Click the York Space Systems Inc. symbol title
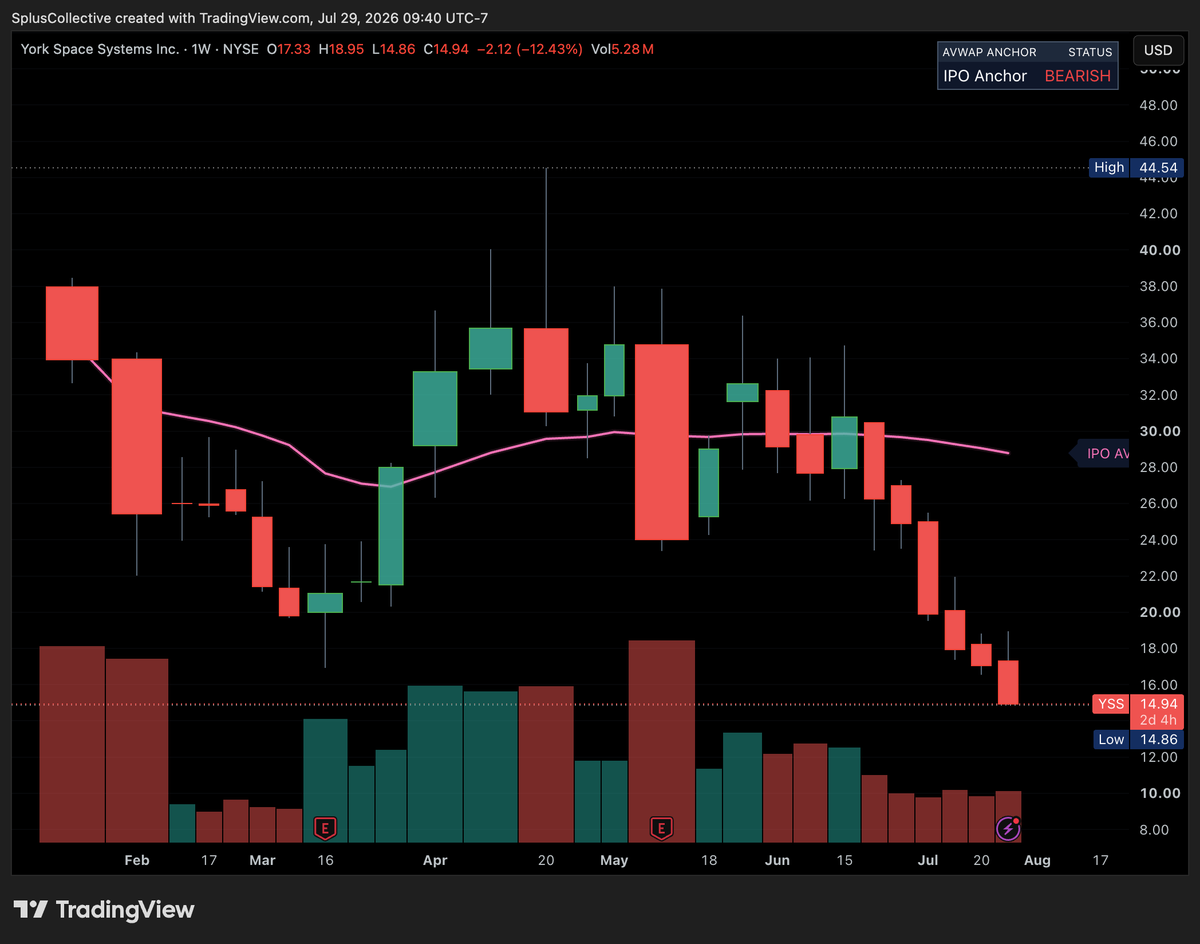The height and width of the screenshot is (944, 1200). point(100,48)
